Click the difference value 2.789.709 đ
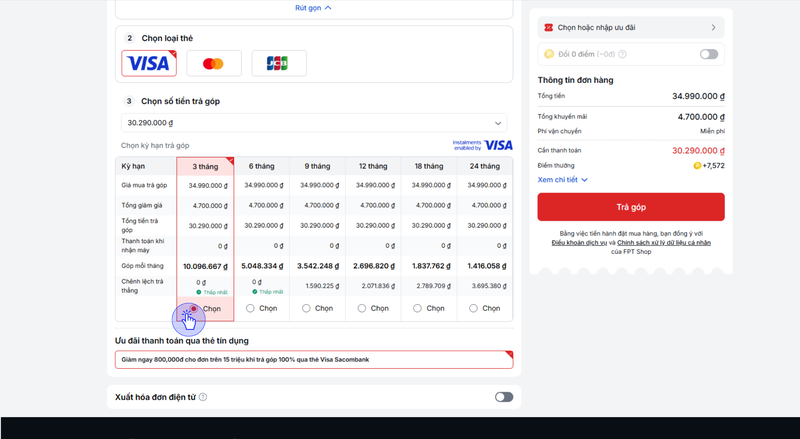800x439 pixels. click(434, 286)
